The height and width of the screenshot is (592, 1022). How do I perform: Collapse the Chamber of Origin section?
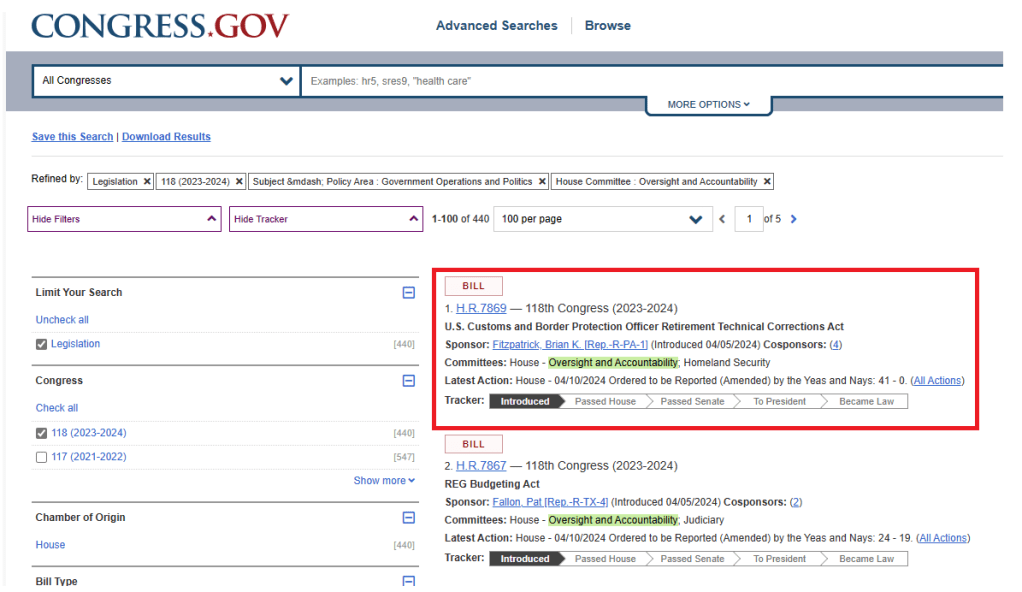point(408,518)
